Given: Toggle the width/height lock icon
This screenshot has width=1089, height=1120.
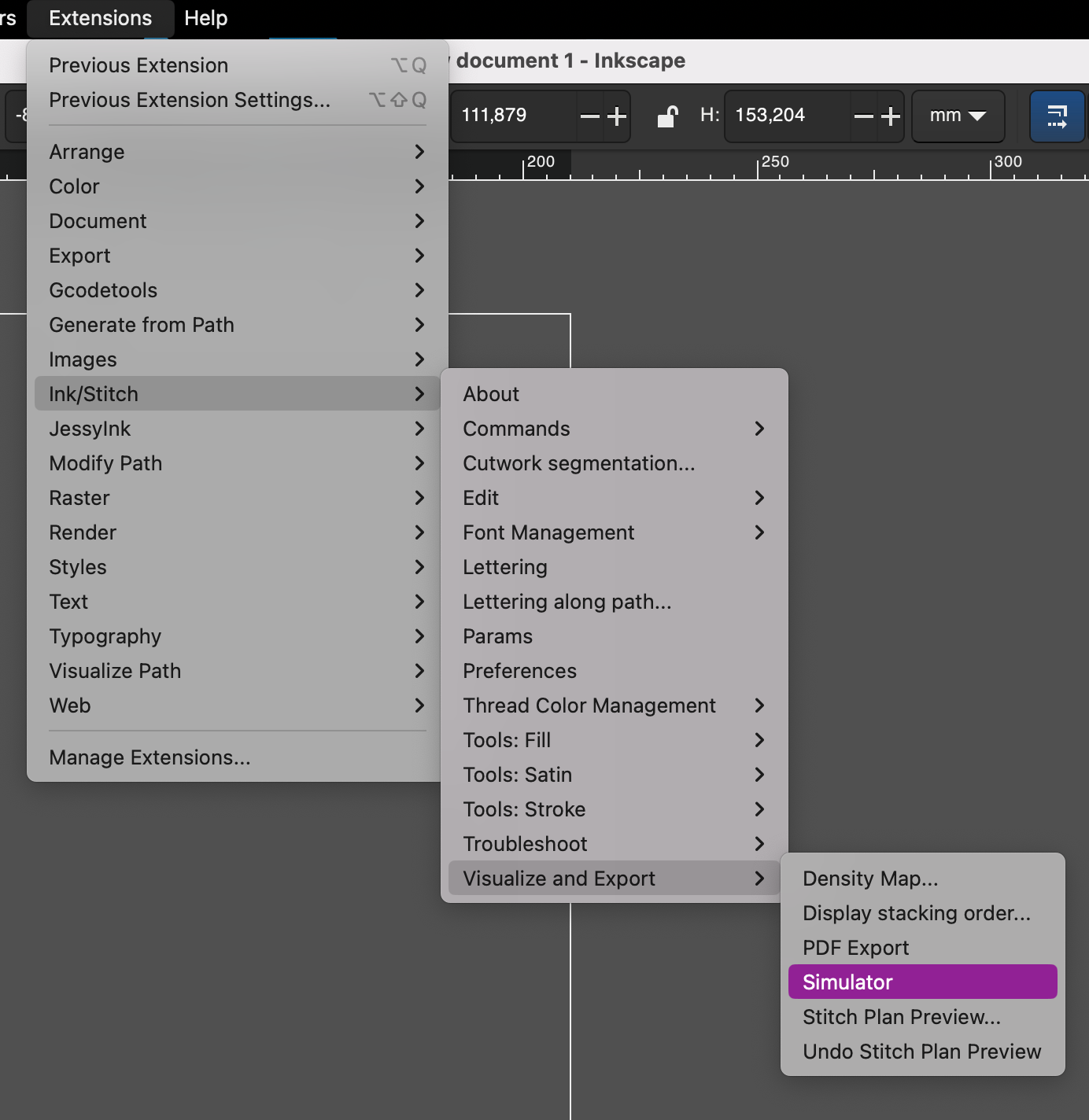Looking at the screenshot, I should [667, 116].
